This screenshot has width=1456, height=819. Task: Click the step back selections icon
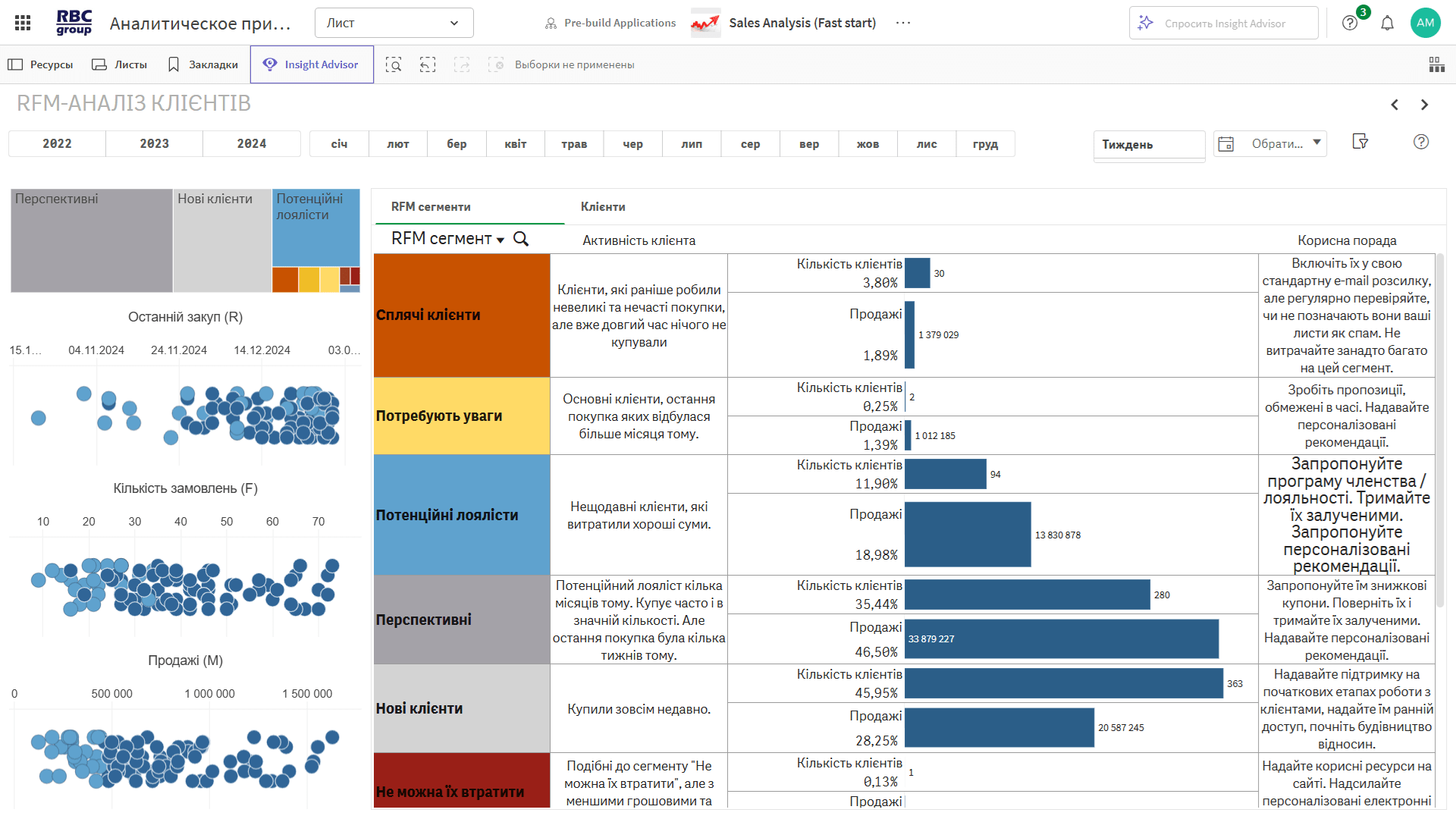pos(428,64)
